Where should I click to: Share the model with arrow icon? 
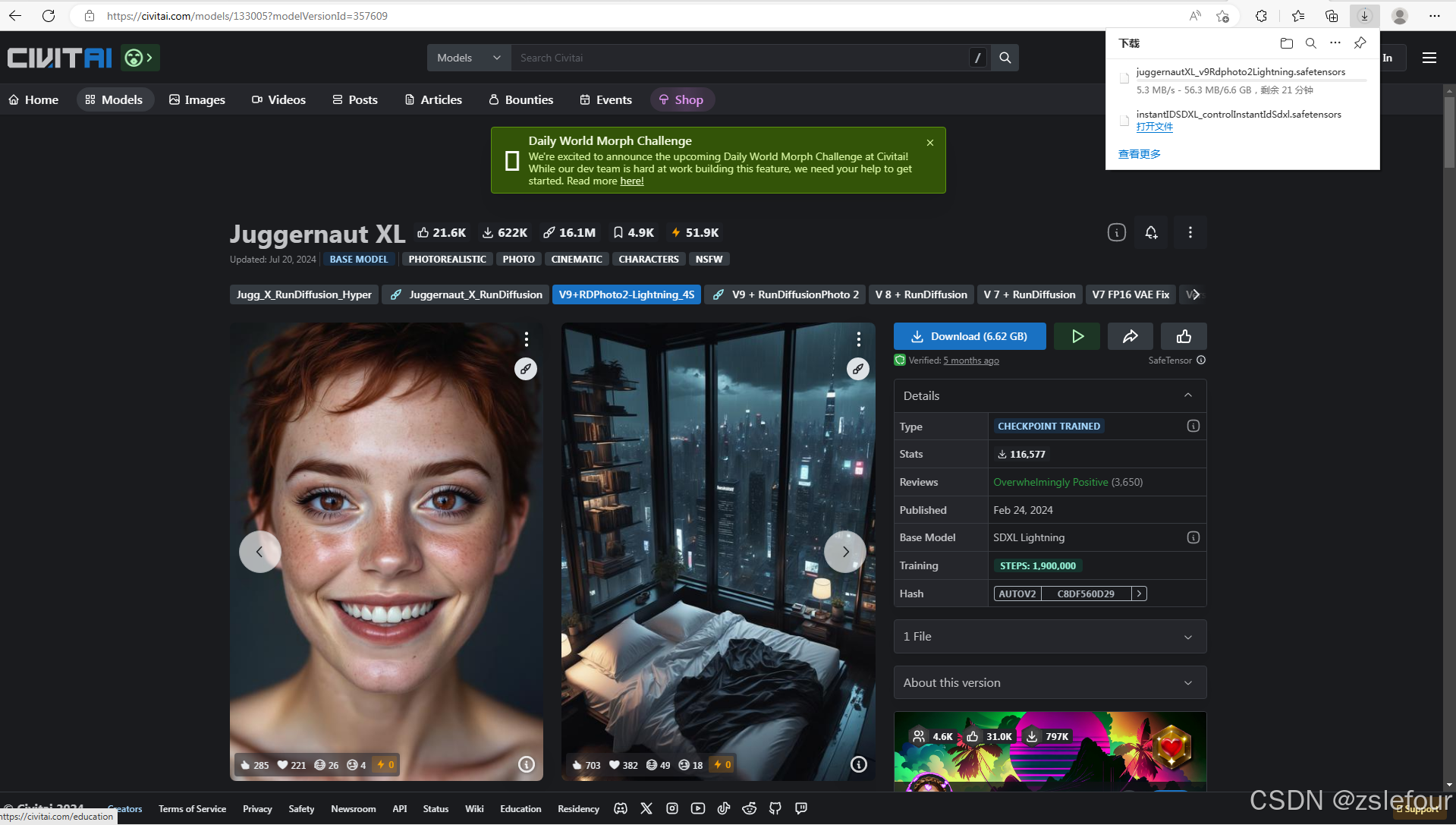coord(1130,336)
